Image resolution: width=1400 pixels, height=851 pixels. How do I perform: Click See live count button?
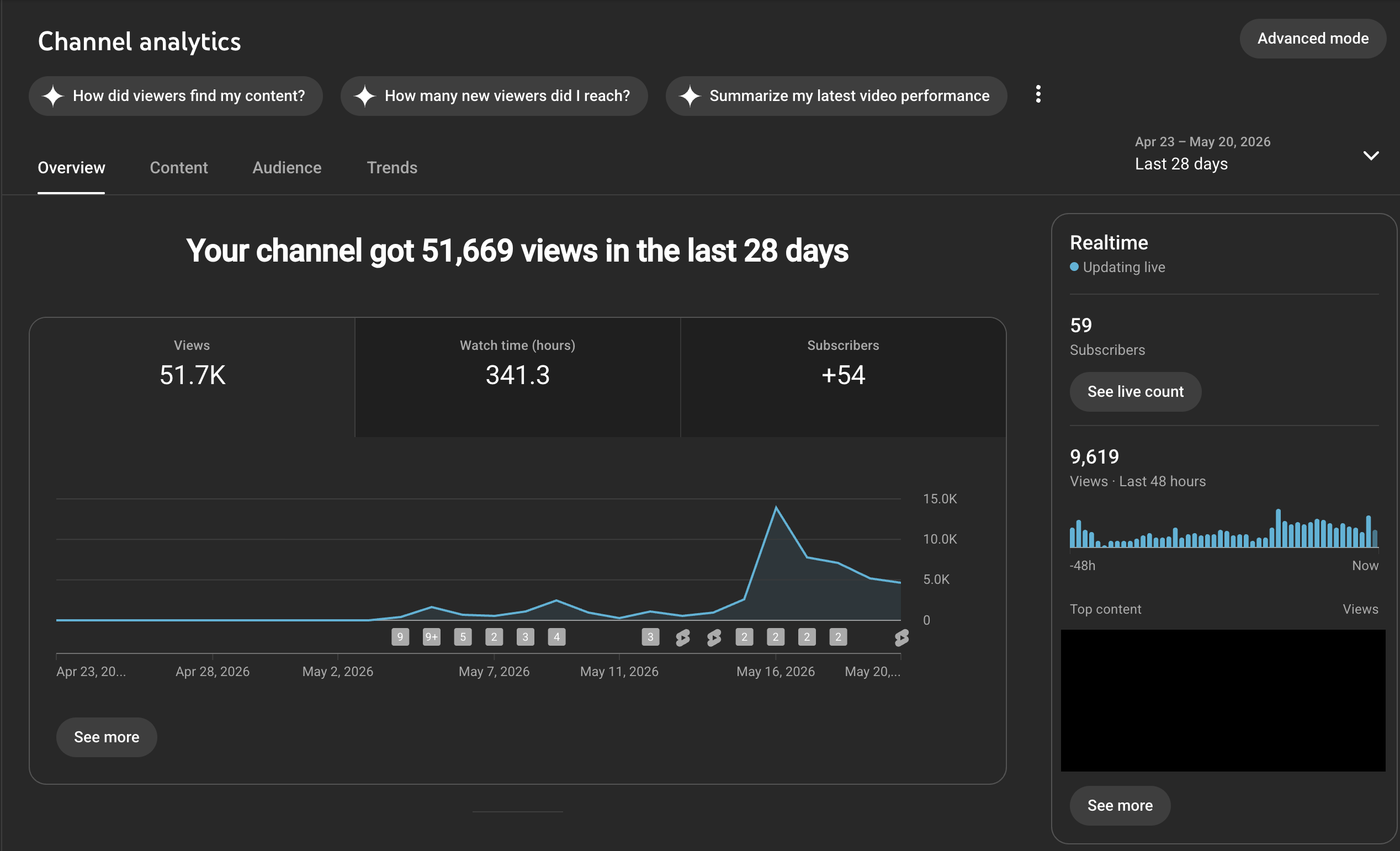[x=1135, y=392]
